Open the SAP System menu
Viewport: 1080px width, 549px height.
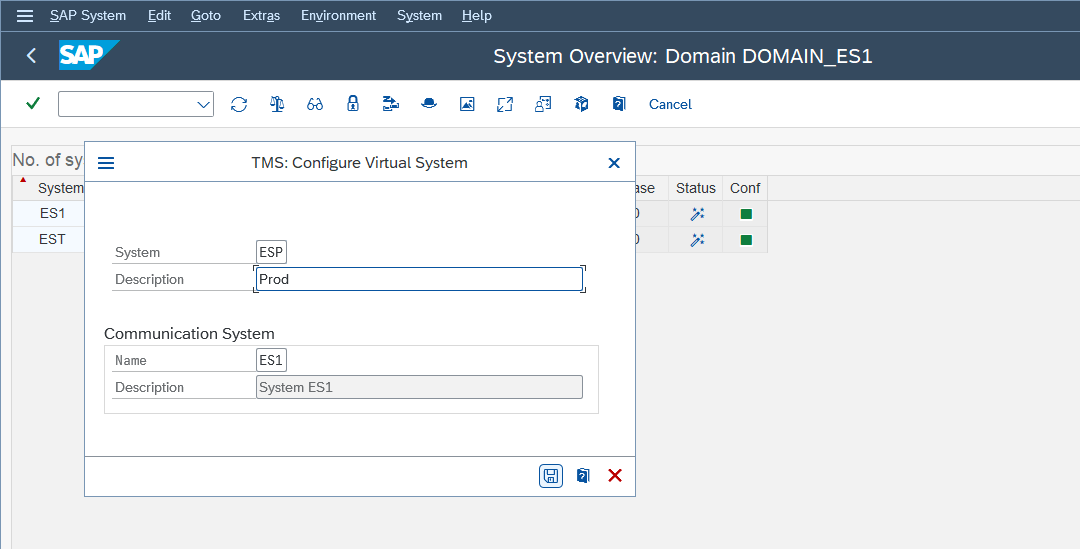[88, 15]
